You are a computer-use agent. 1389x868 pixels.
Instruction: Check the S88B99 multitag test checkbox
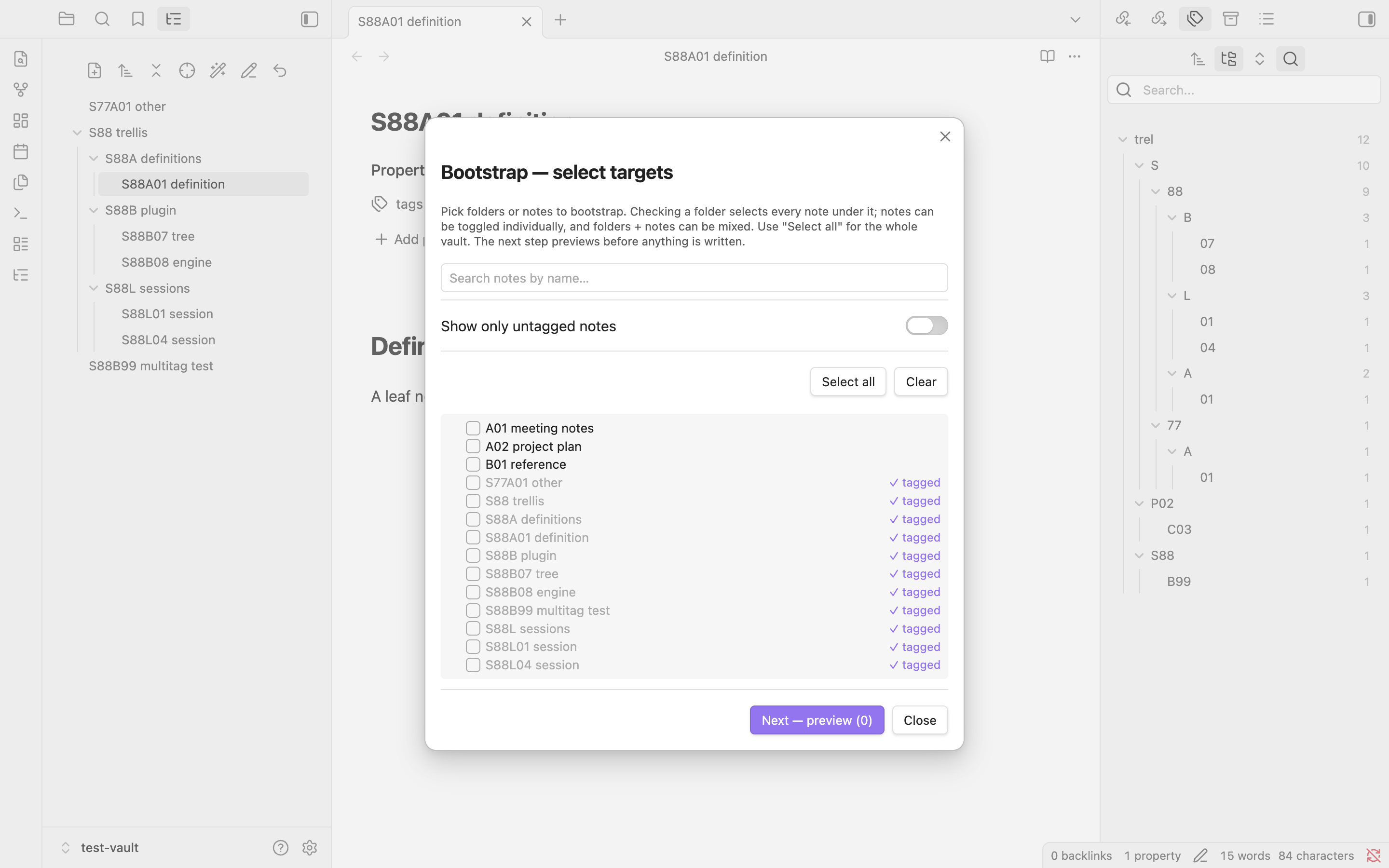[473, 610]
